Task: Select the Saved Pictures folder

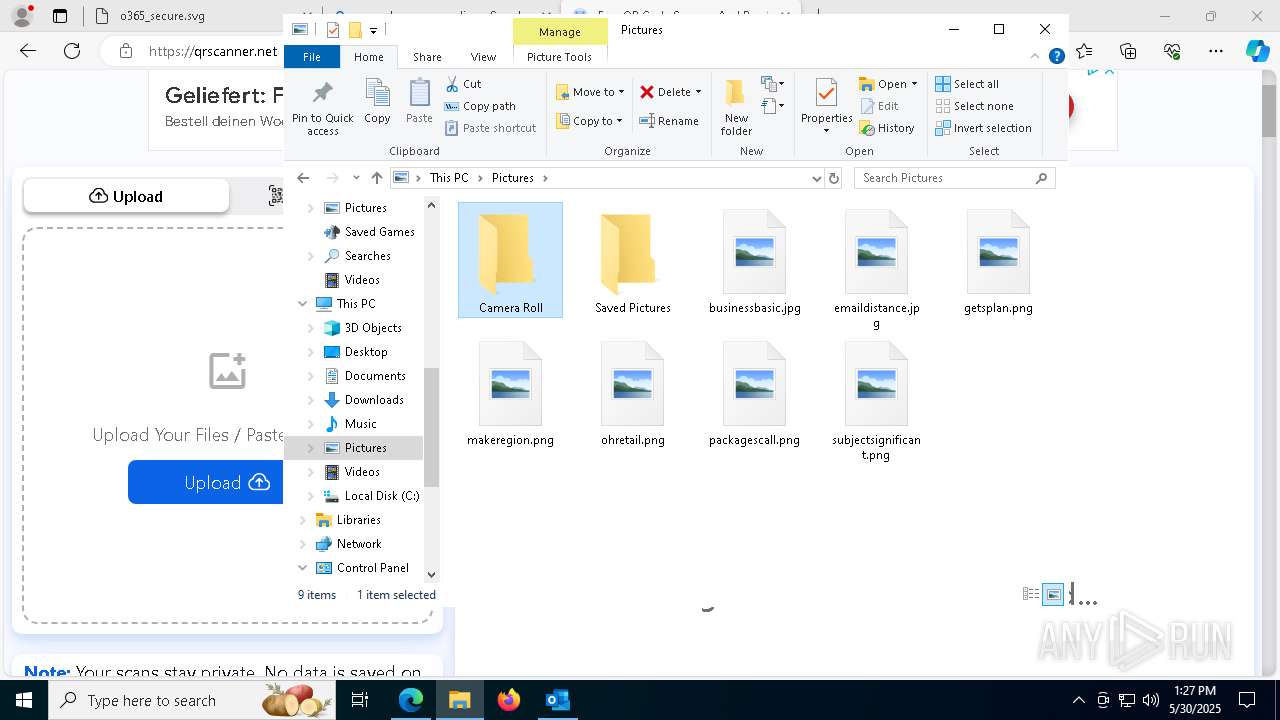Action: [632, 262]
